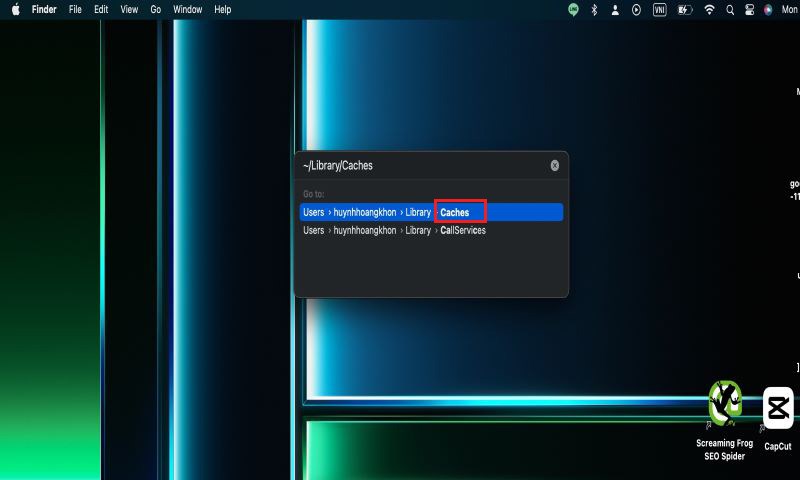Open the Bluetooth status menu

point(593,9)
